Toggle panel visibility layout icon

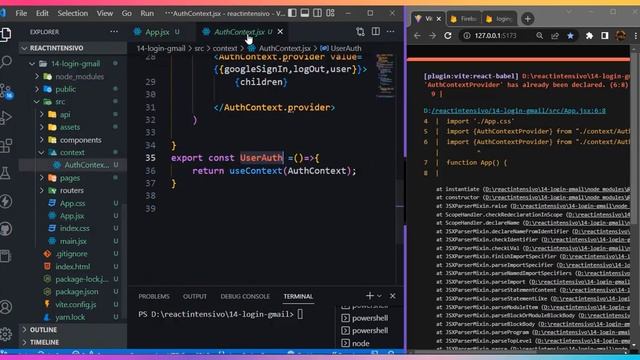(x=305, y=13)
